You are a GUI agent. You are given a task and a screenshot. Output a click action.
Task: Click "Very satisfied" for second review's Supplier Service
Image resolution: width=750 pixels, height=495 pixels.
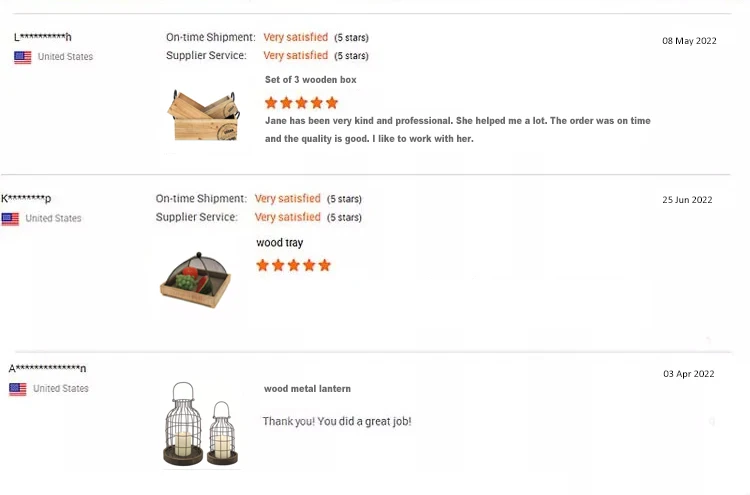(x=287, y=217)
